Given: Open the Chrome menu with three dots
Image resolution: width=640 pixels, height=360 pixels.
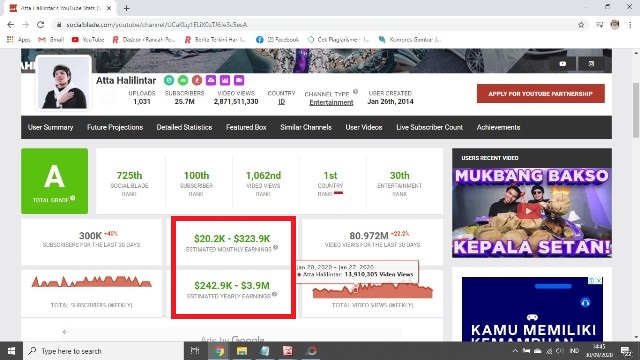Looking at the screenshot, I should click(x=630, y=25).
